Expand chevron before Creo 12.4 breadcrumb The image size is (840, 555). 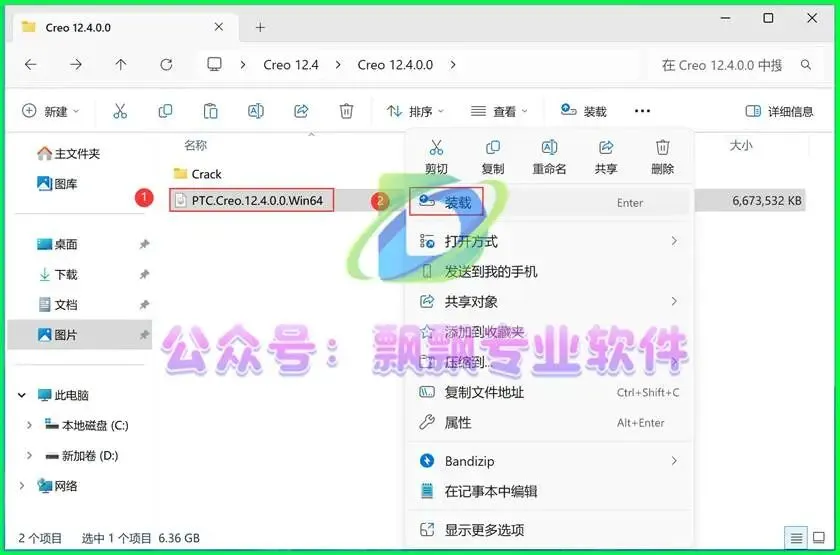(243, 65)
